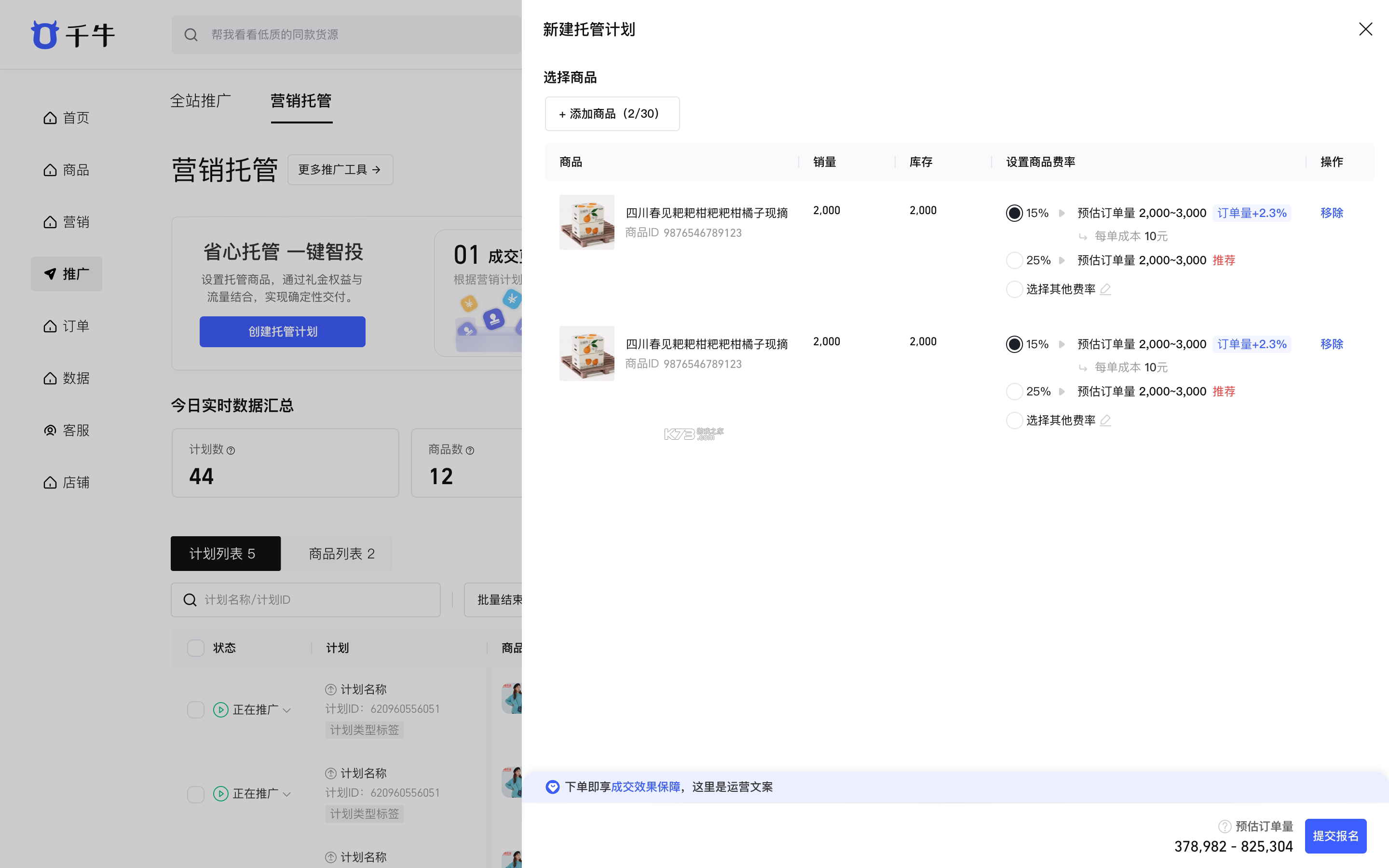This screenshot has height=868, width=1389.
Task: Click the edit pencil for second product's other rate
Action: (1105, 421)
